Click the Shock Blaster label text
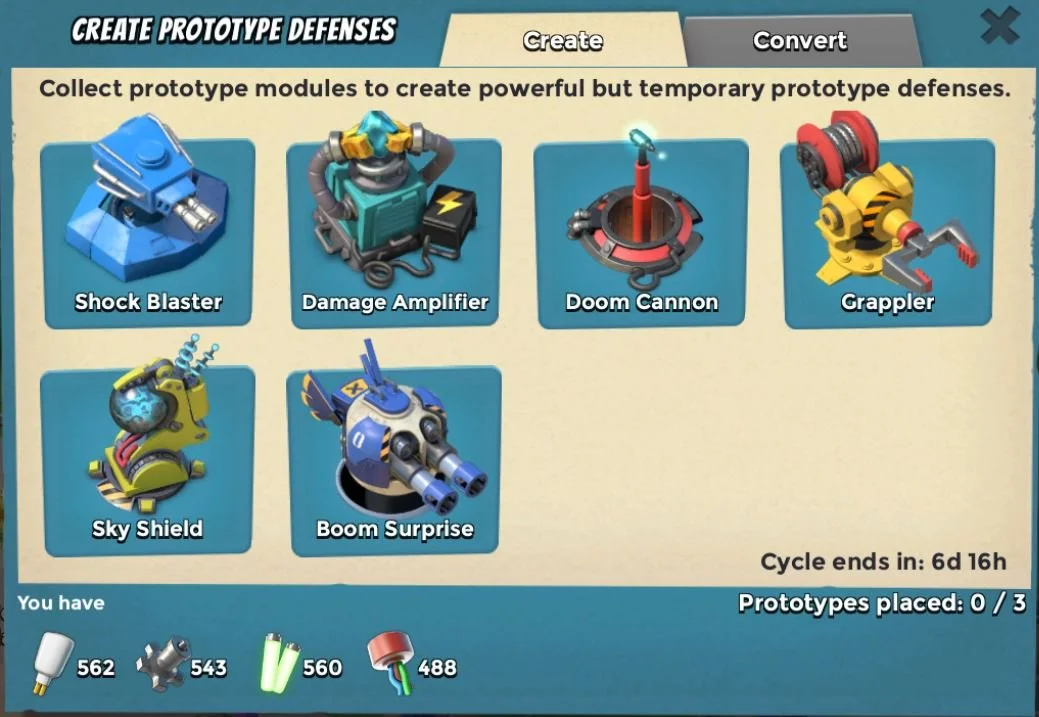1039x717 pixels. [x=148, y=302]
